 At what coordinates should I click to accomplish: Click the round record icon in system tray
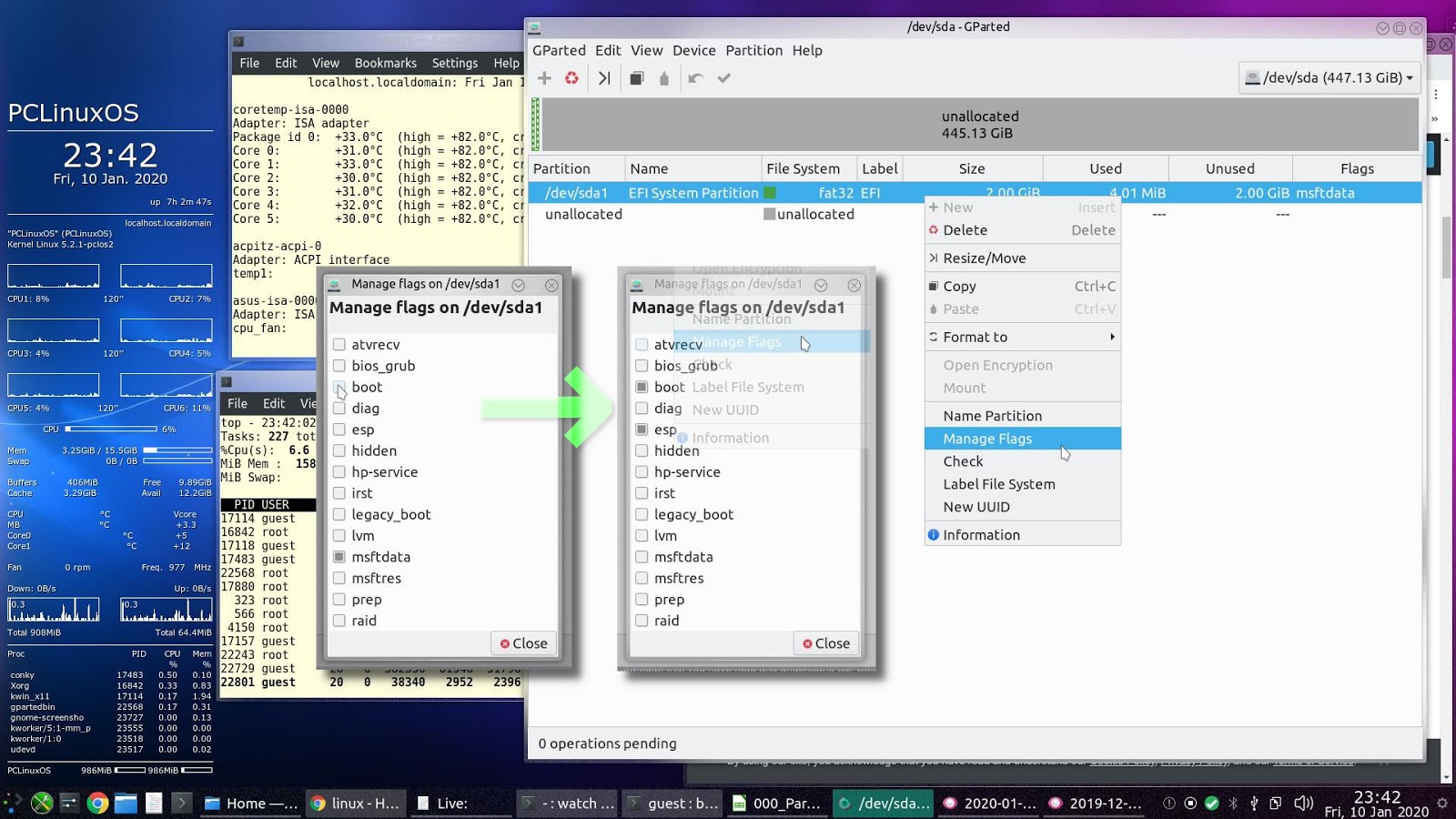pos(1190,803)
